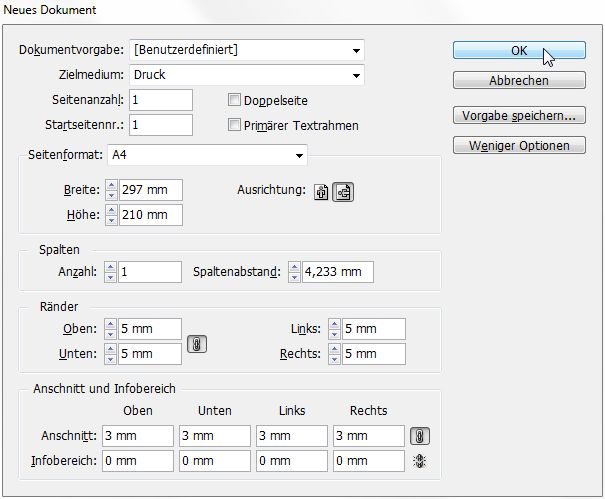Select portrait orientation icon
This screenshot has height=499, width=605.
pyautogui.click(x=322, y=193)
